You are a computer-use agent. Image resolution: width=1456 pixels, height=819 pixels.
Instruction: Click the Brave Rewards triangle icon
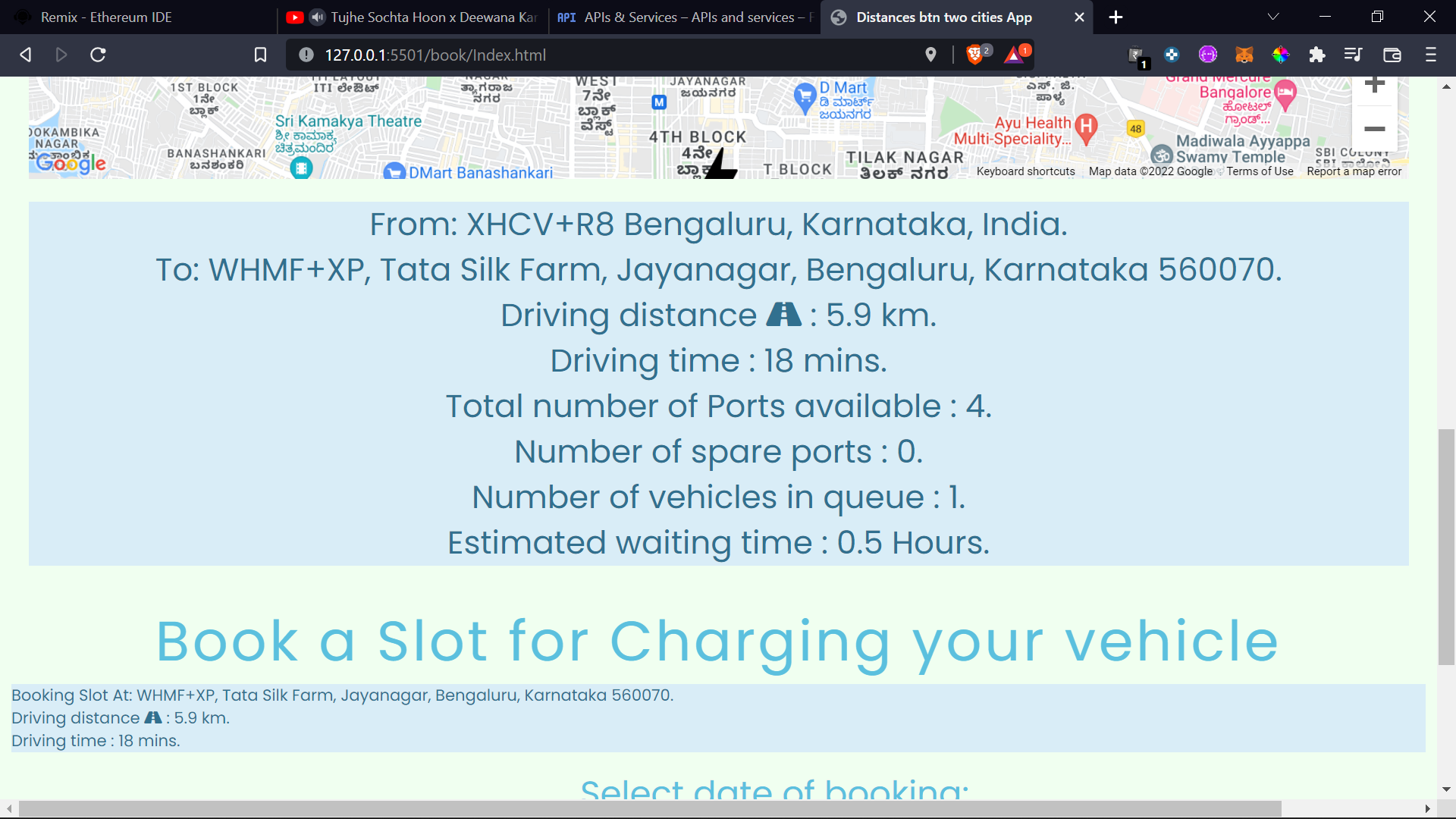pos(1014,55)
